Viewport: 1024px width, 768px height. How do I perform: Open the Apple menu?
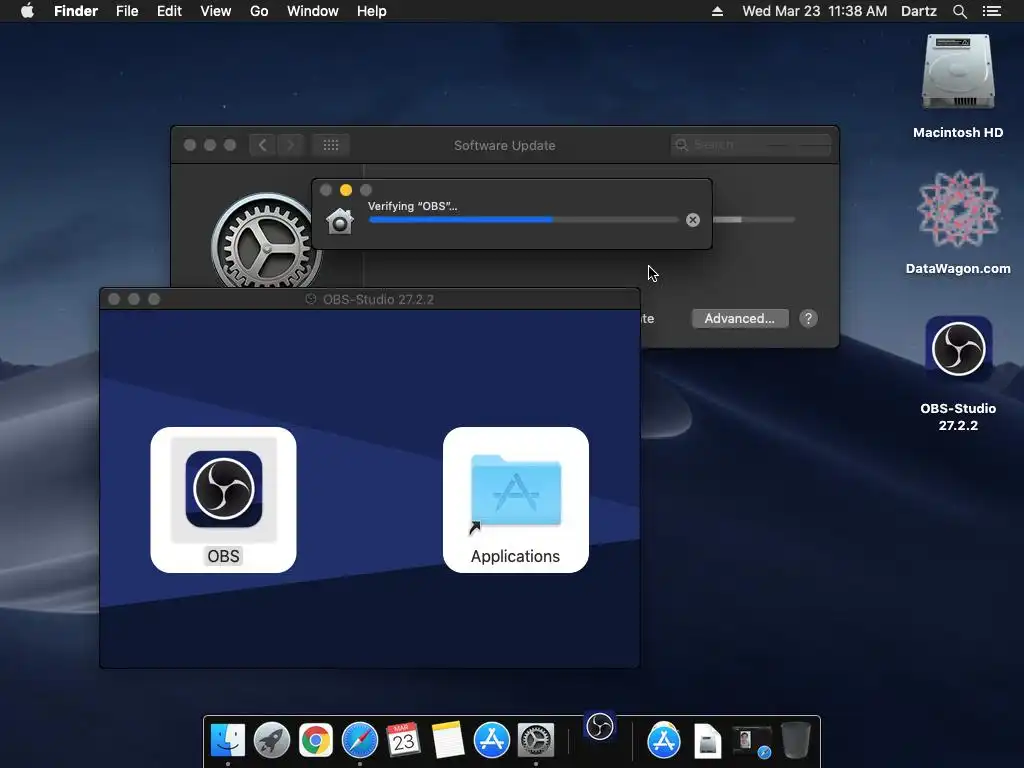(27, 11)
